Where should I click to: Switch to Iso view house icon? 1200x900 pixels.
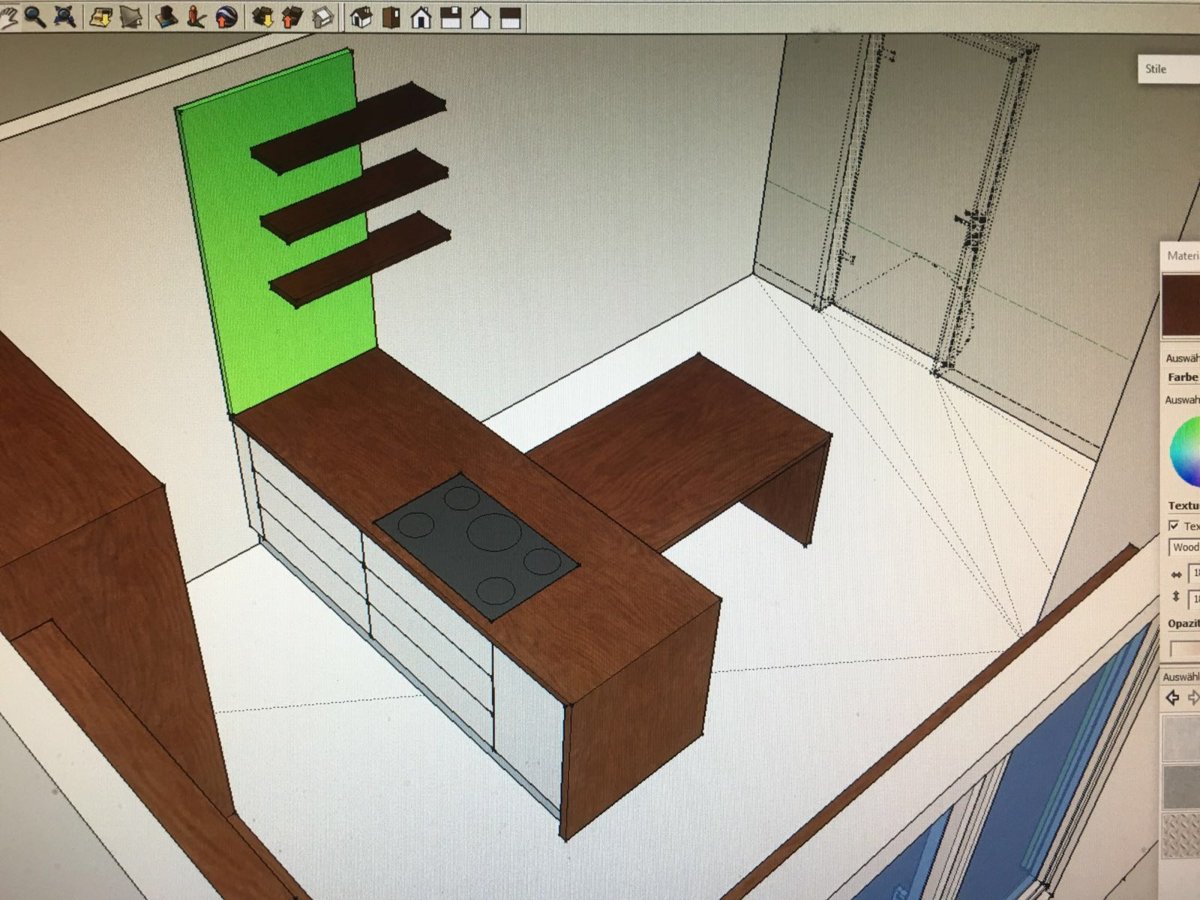pyautogui.click(x=361, y=17)
